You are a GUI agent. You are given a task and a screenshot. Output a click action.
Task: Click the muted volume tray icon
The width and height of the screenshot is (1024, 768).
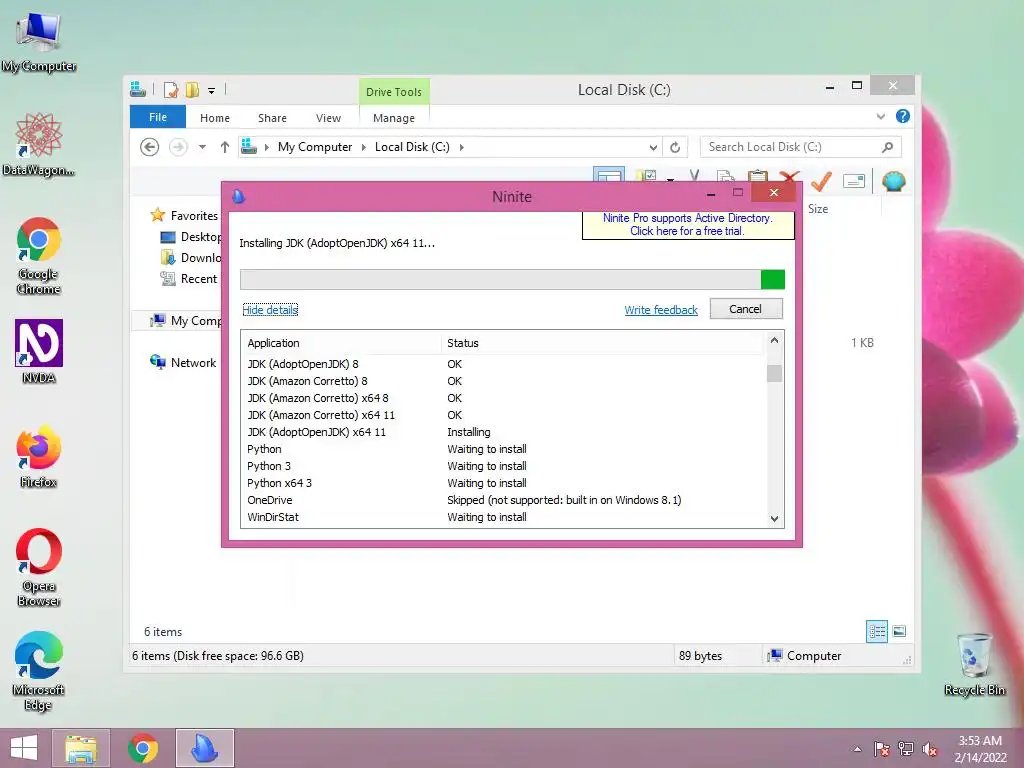pyautogui.click(x=930, y=749)
